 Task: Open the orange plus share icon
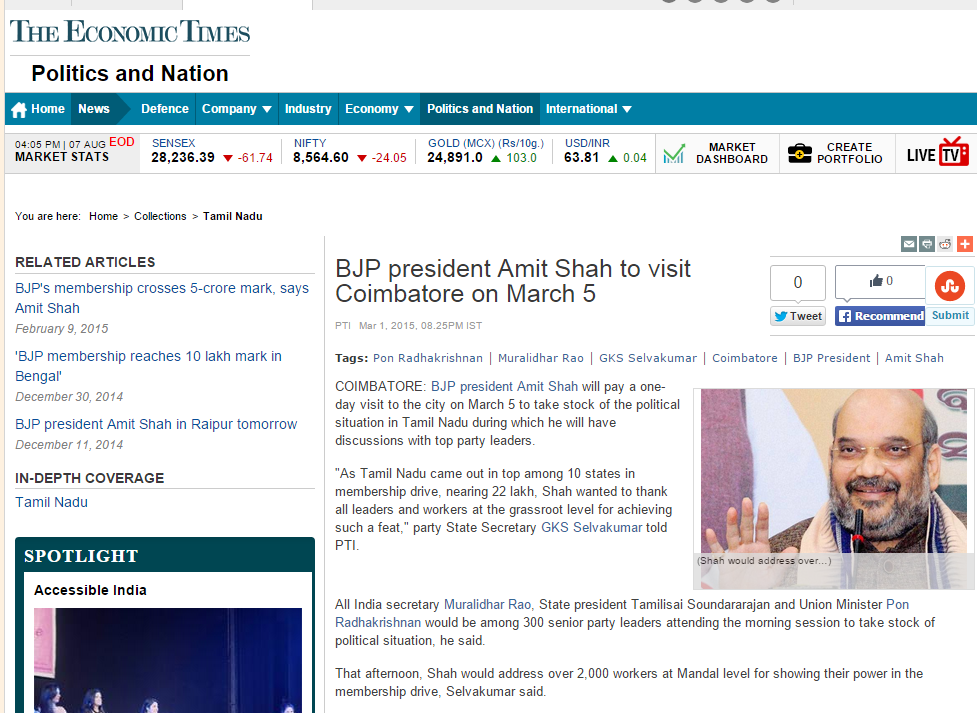pyautogui.click(x=965, y=244)
